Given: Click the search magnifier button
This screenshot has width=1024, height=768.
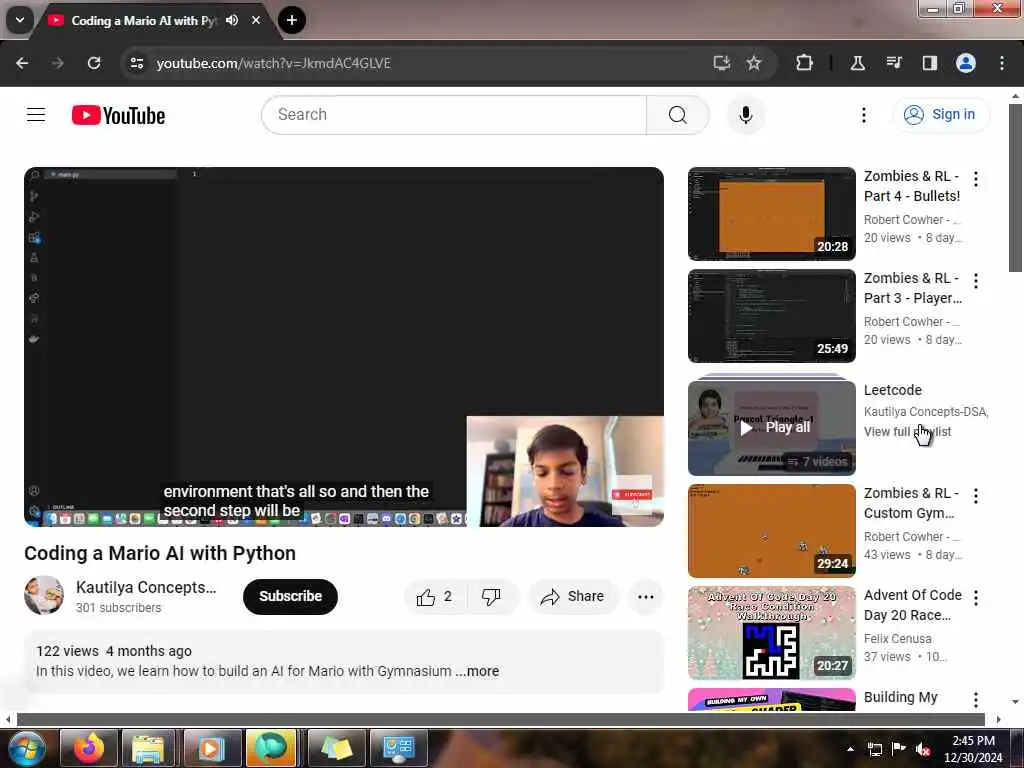Looking at the screenshot, I should tap(677, 115).
